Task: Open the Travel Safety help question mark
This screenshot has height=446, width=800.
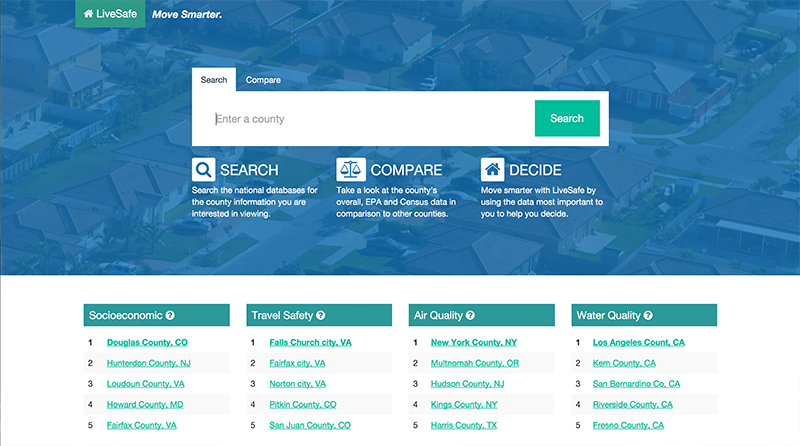Action: (320, 315)
